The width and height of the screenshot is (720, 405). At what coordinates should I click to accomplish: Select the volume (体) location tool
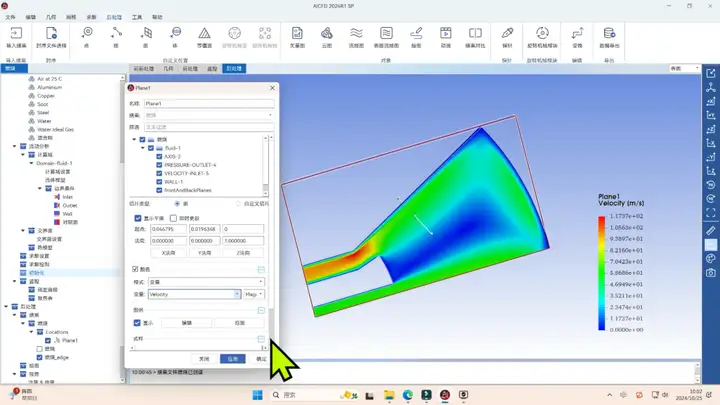175,37
